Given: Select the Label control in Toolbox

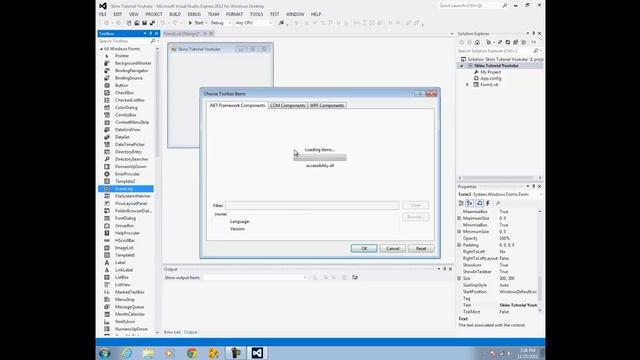Looking at the screenshot, I should click(120, 262).
